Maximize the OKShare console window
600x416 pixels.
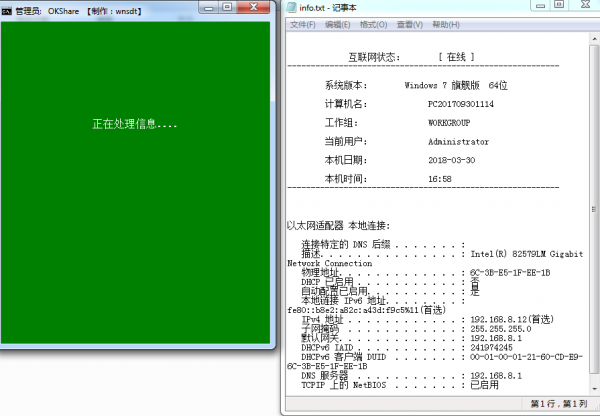(x=227, y=7)
